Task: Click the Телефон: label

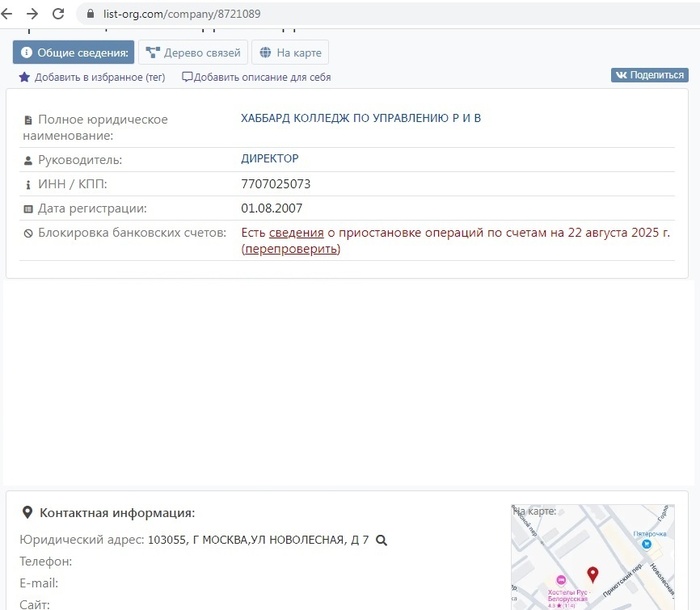Action: pos(46,561)
